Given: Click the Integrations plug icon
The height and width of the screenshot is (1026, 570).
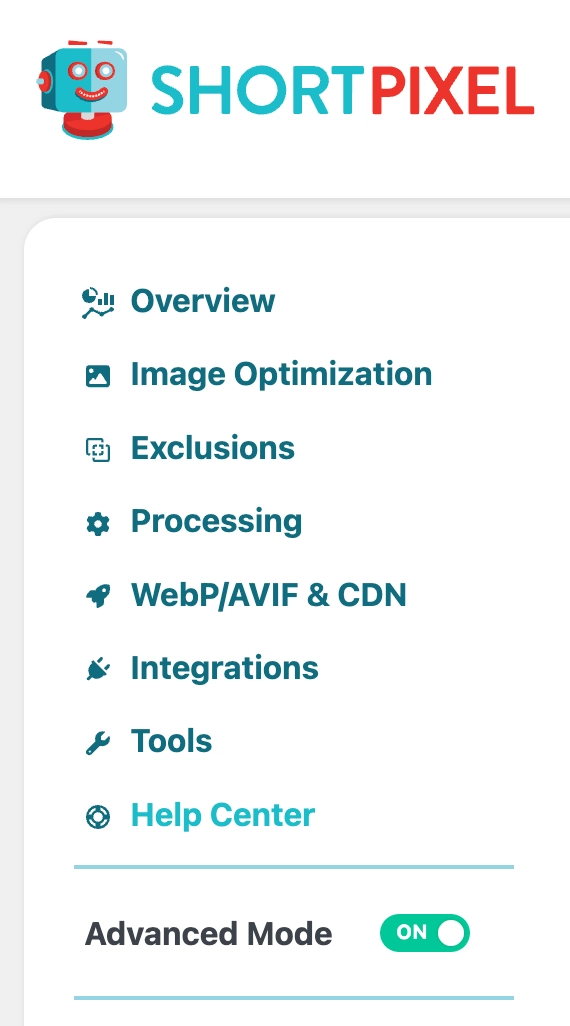Looking at the screenshot, I should 98,670.
